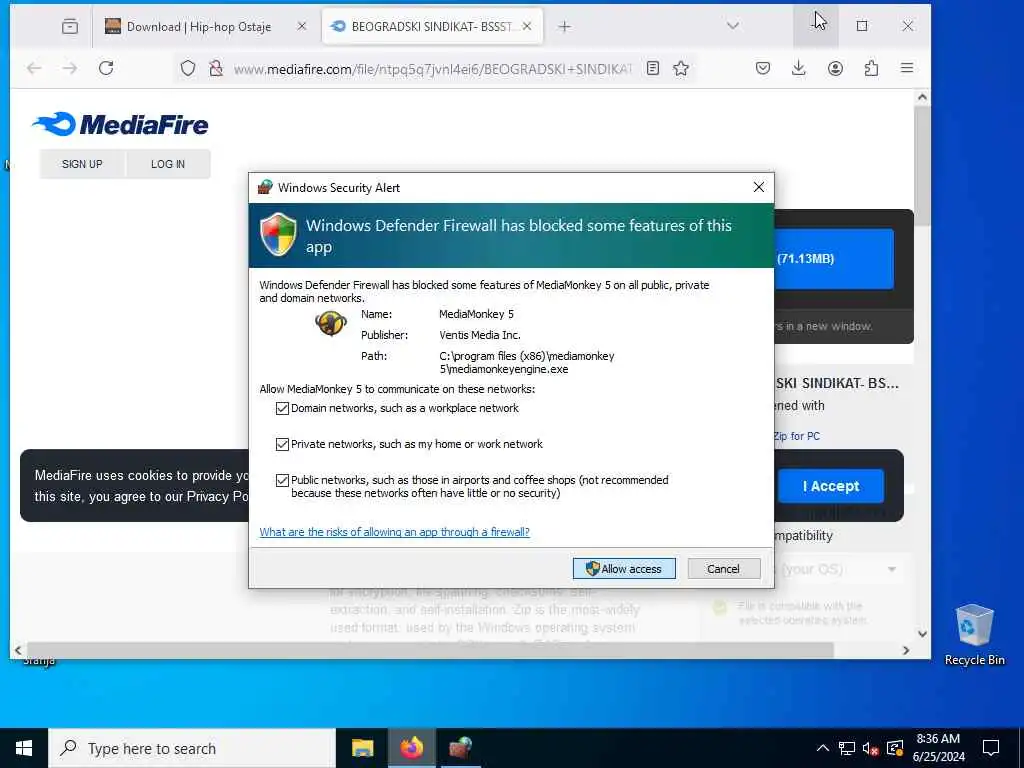Click Allow access button

[624, 569]
